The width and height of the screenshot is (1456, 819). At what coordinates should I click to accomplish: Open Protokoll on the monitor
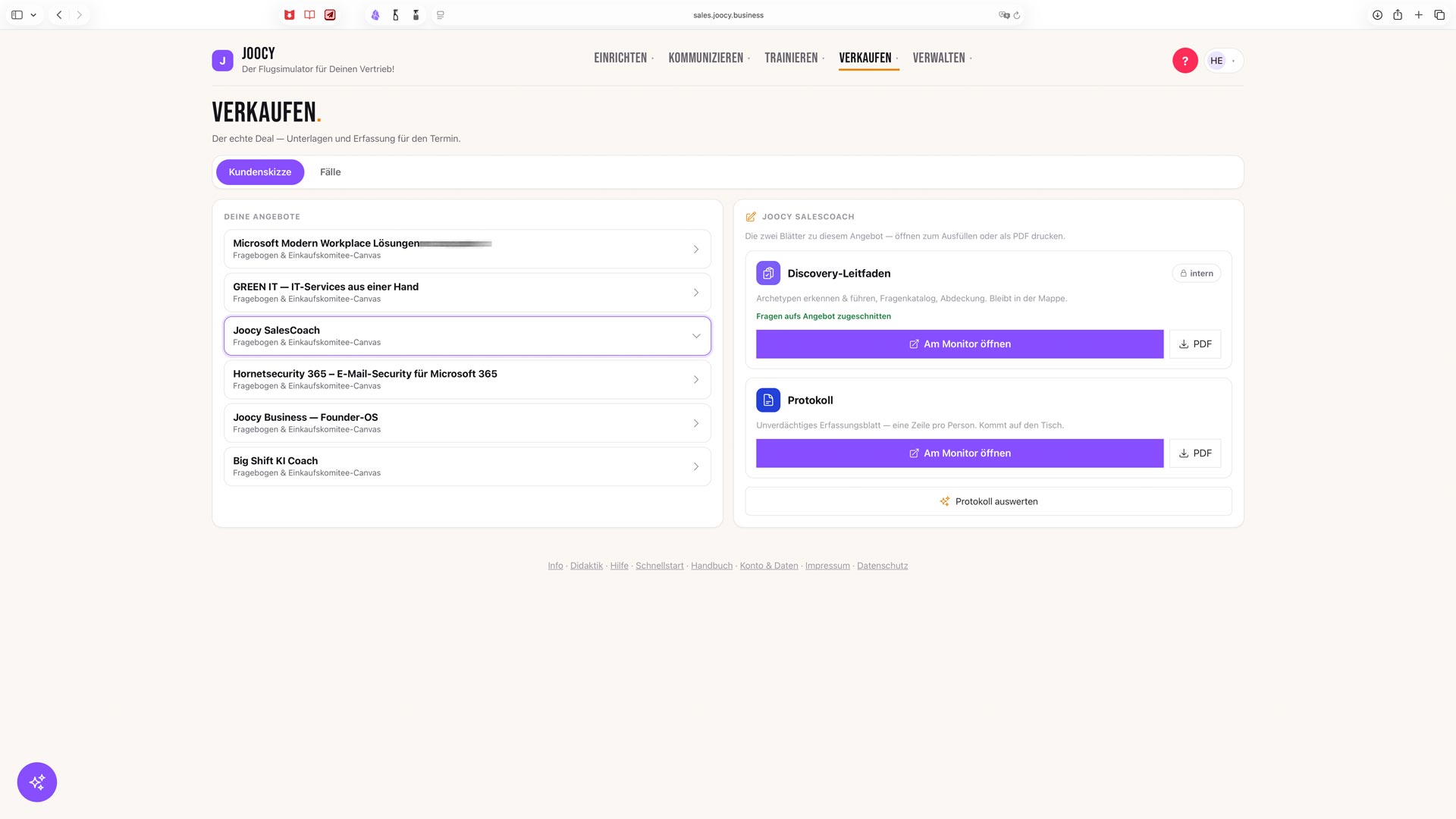click(959, 453)
